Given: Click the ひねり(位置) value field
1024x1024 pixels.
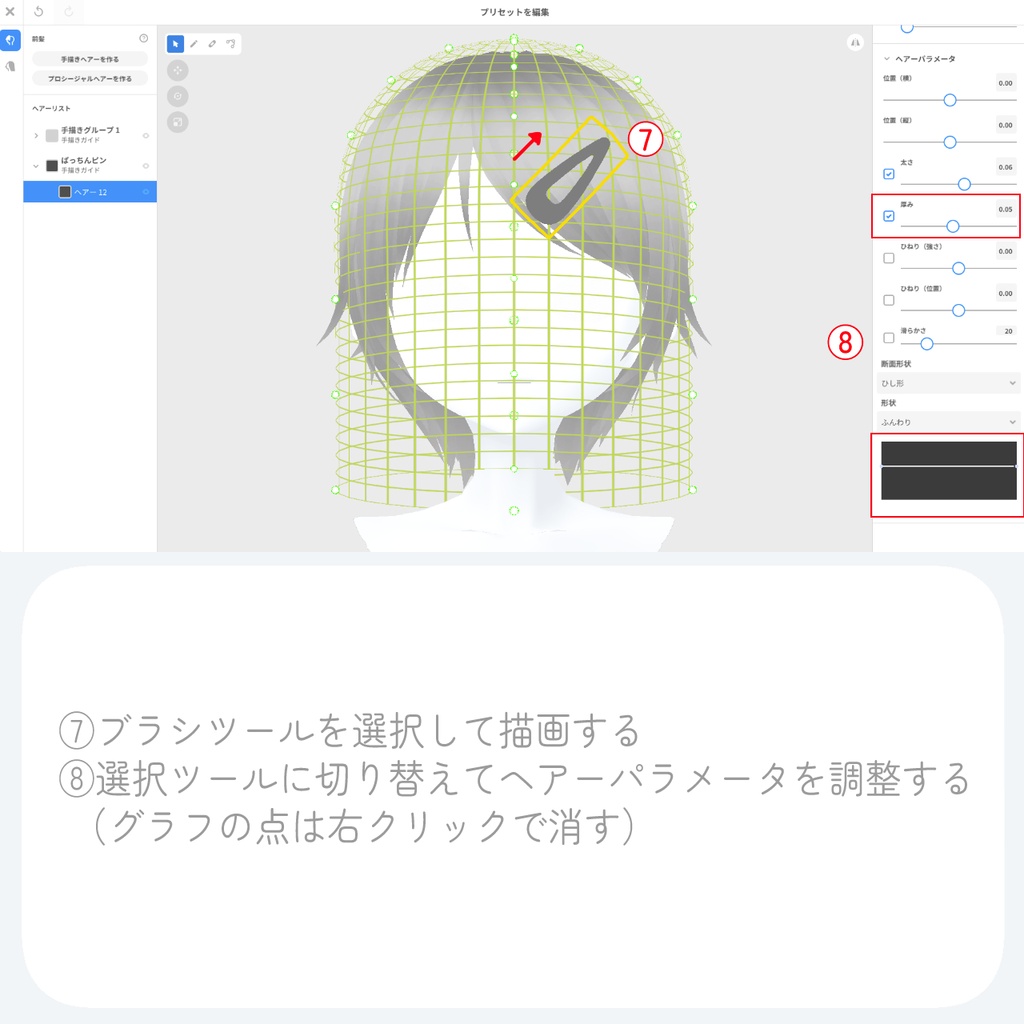Looking at the screenshot, I should click(1005, 294).
